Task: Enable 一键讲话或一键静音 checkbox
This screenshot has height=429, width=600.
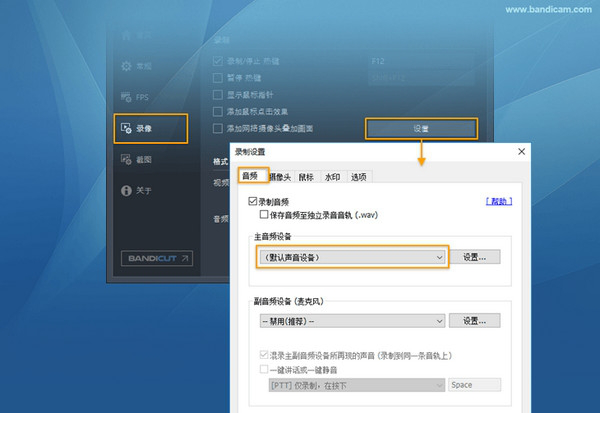Action: click(264, 369)
